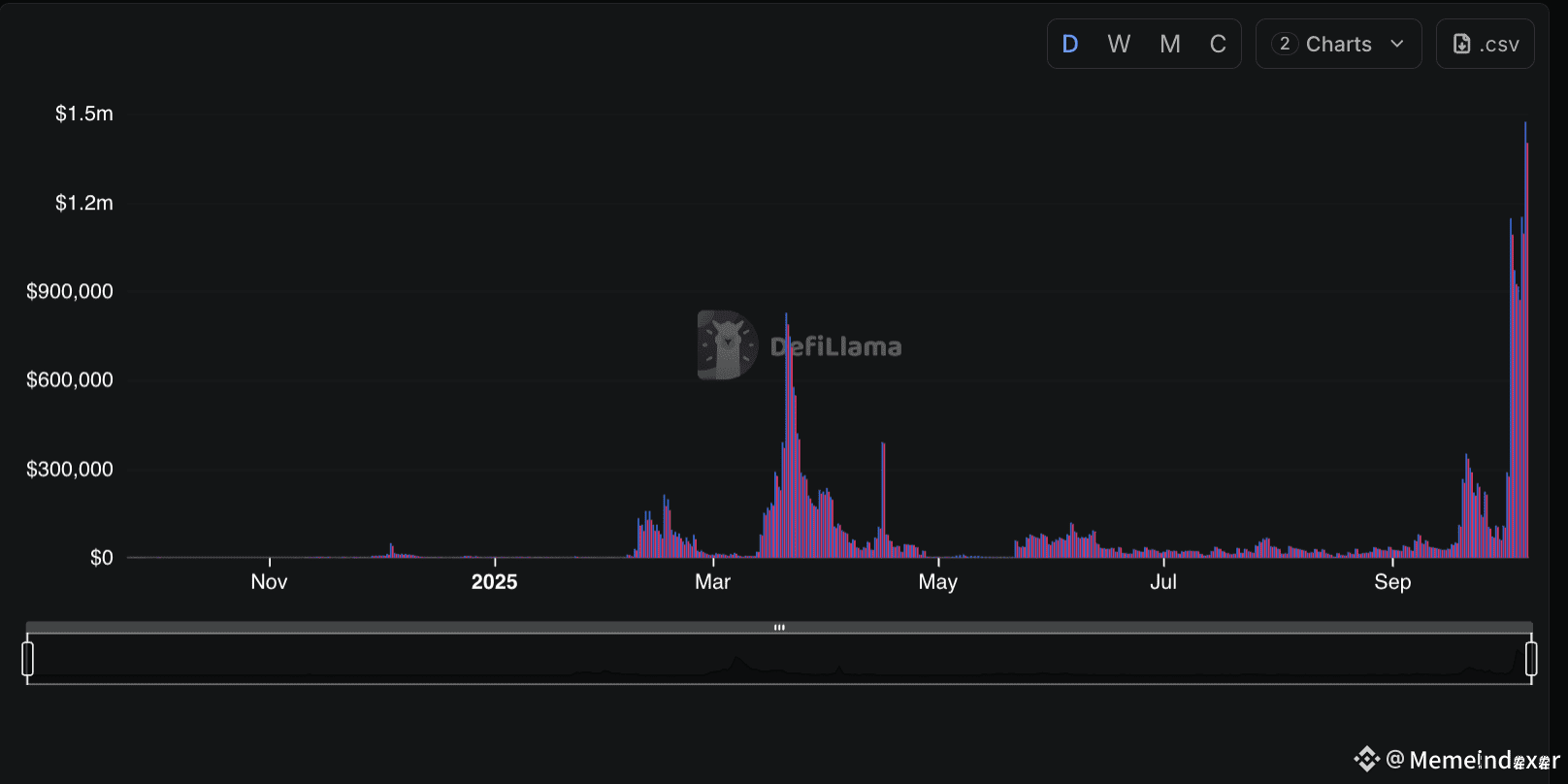This screenshot has height=784, width=1568.
Task: Select the D daily interval tab
Action: 1070,44
